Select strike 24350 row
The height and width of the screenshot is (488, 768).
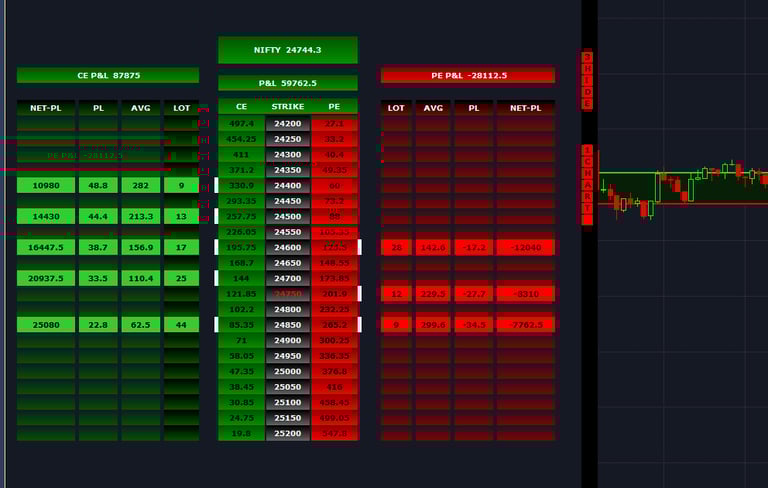click(x=288, y=170)
